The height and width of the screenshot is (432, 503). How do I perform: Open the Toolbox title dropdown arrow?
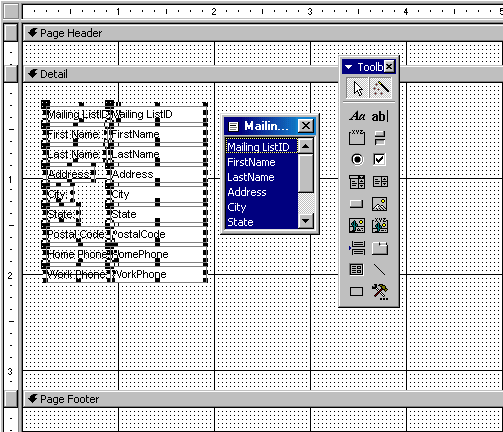pyautogui.click(x=349, y=67)
